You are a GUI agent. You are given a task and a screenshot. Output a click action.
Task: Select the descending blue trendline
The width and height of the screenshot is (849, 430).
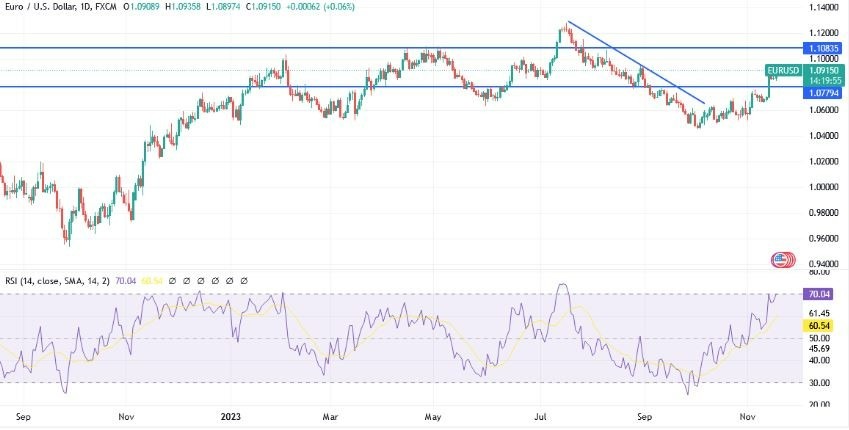(636, 62)
